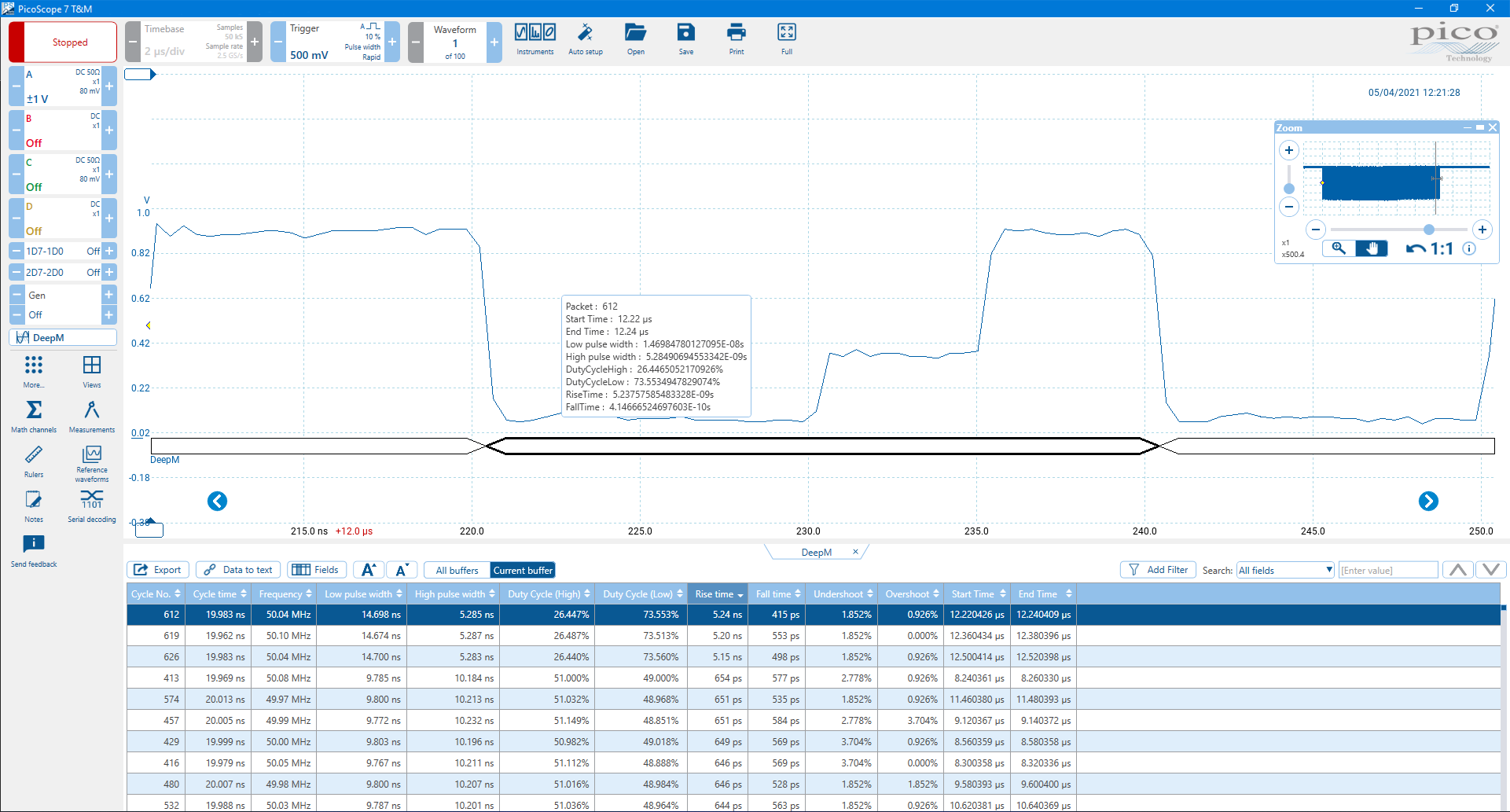Open Reference waveforms

[91, 462]
